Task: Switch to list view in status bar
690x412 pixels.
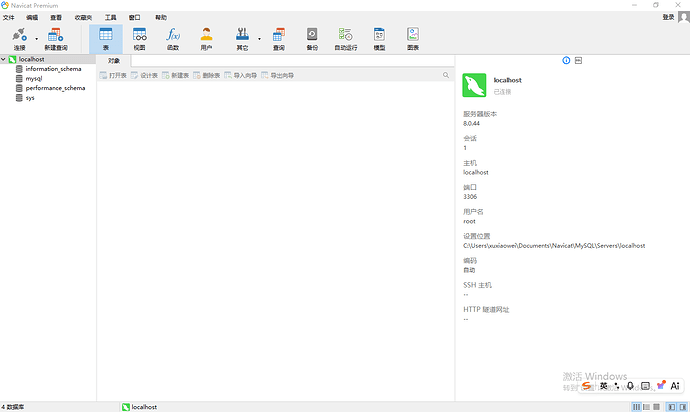Action: pyautogui.click(x=636, y=407)
